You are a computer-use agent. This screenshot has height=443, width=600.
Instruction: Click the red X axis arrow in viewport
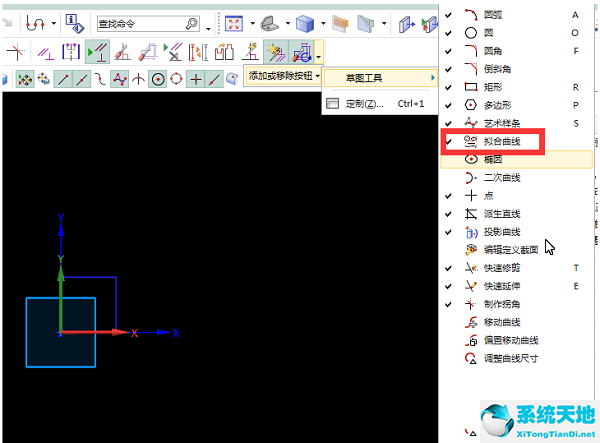(95, 332)
